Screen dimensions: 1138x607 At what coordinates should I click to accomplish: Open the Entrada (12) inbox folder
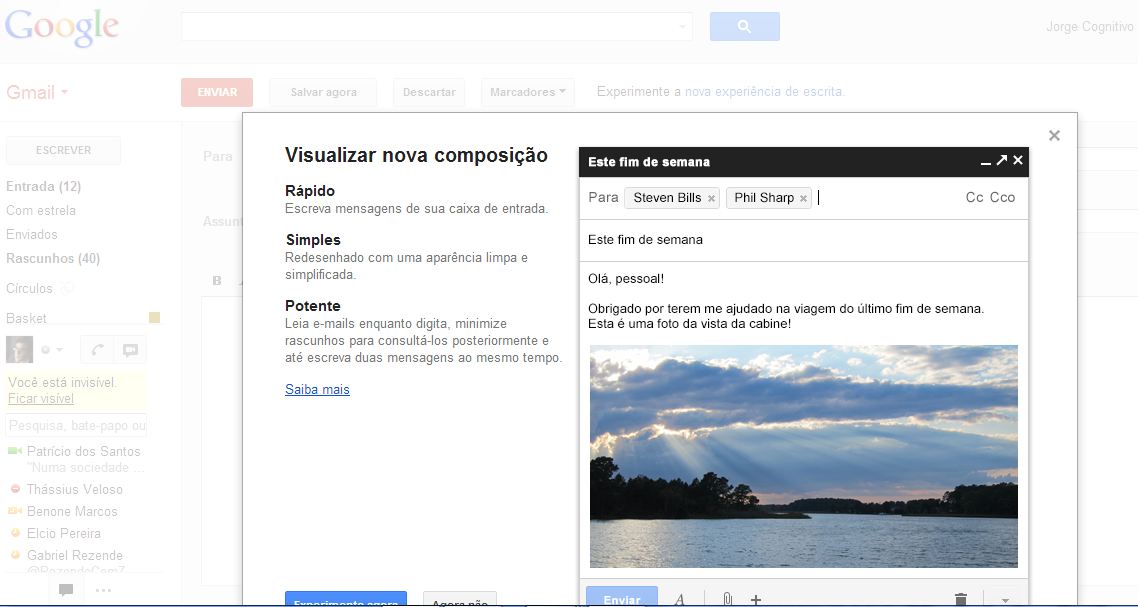click(x=43, y=186)
